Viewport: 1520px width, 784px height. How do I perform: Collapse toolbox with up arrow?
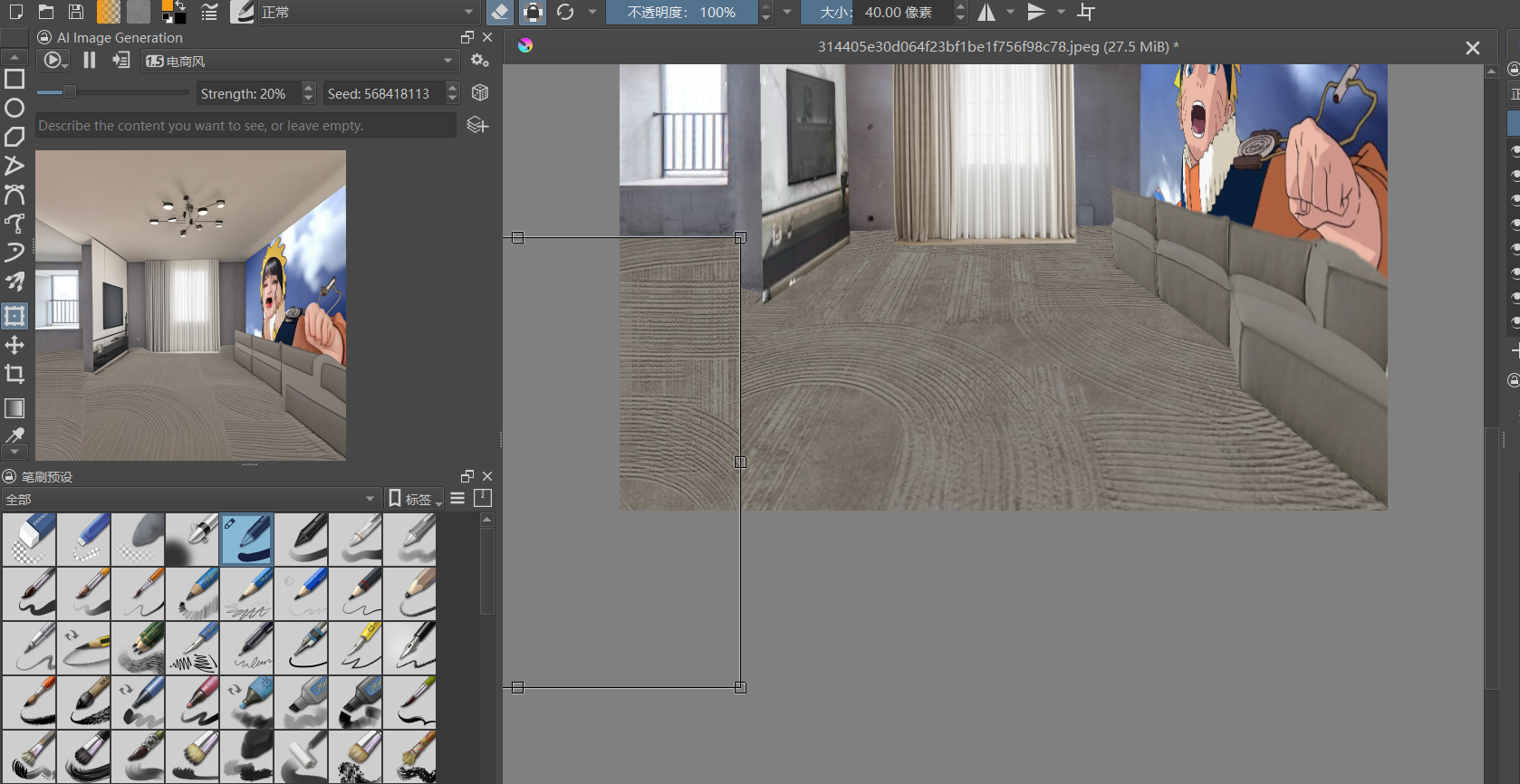click(x=14, y=57)
